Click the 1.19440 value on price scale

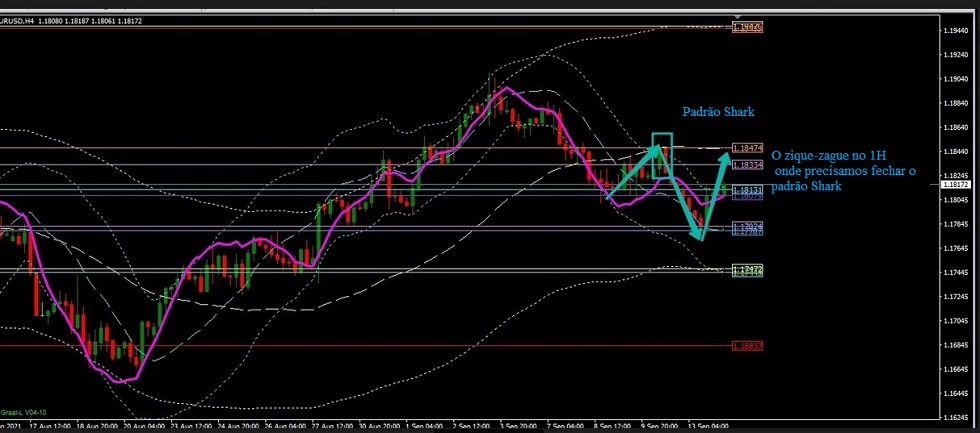click(956, 30)
